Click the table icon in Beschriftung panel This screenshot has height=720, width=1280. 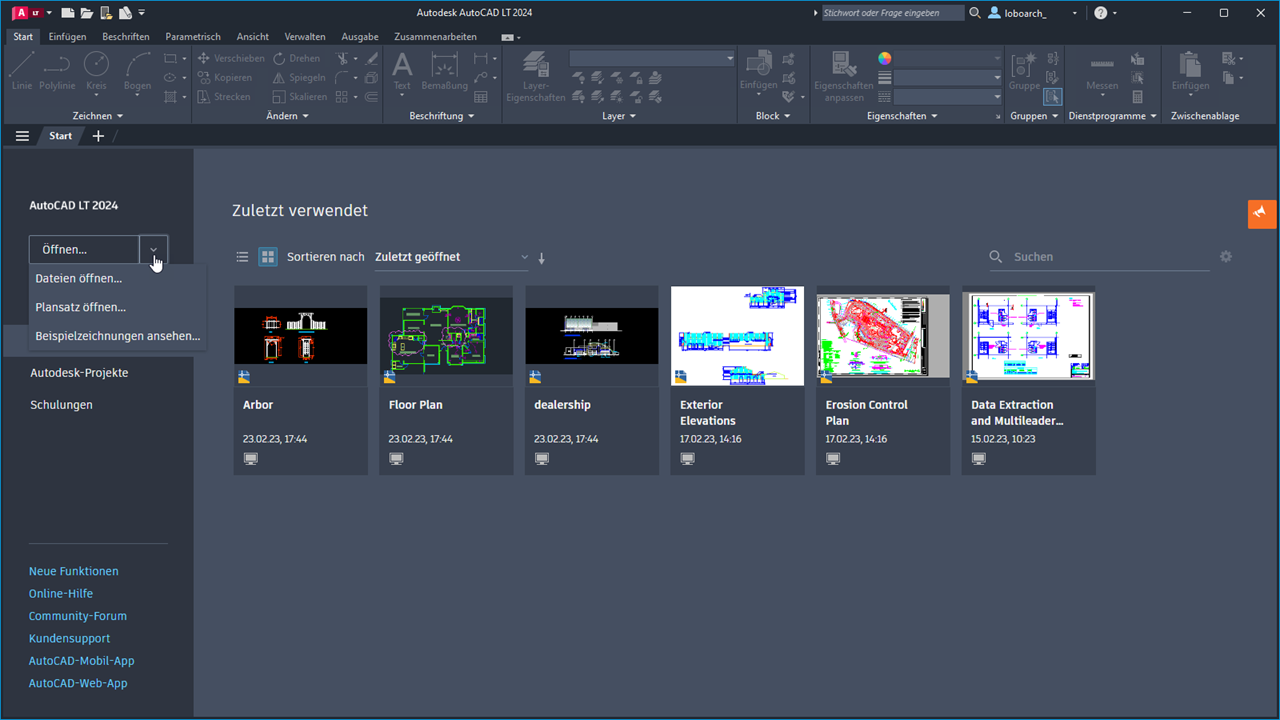click(481, 97)
